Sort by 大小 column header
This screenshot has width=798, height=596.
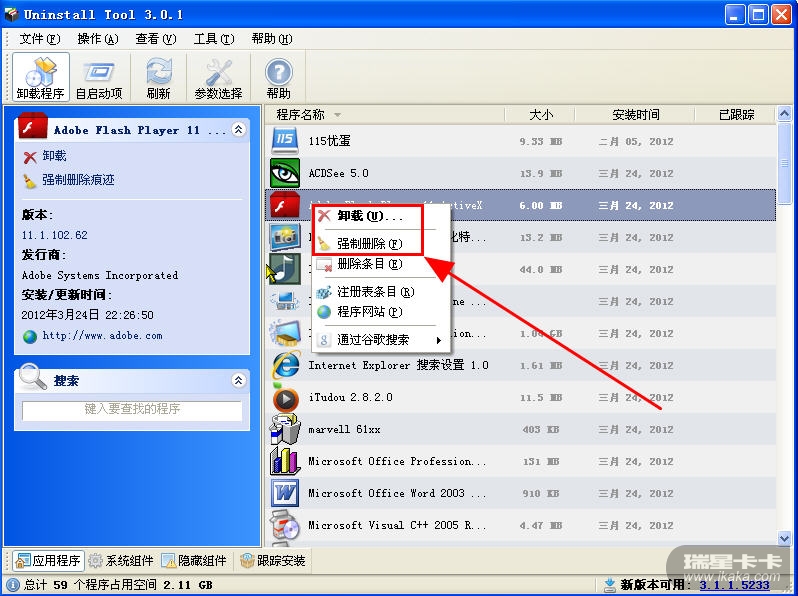pyautogui.click(x=540, y=115)
